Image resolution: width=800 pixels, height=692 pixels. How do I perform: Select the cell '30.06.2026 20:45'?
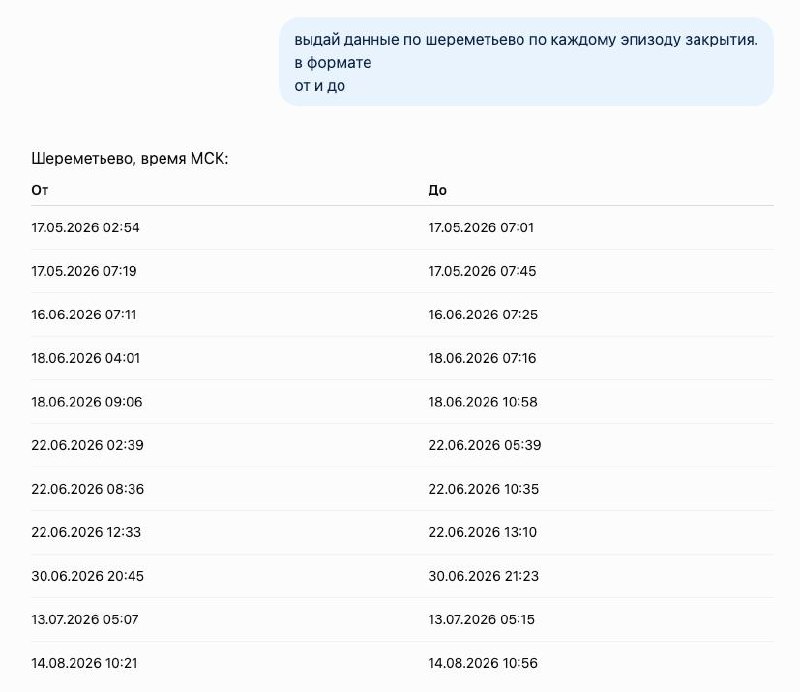[88, 576]
